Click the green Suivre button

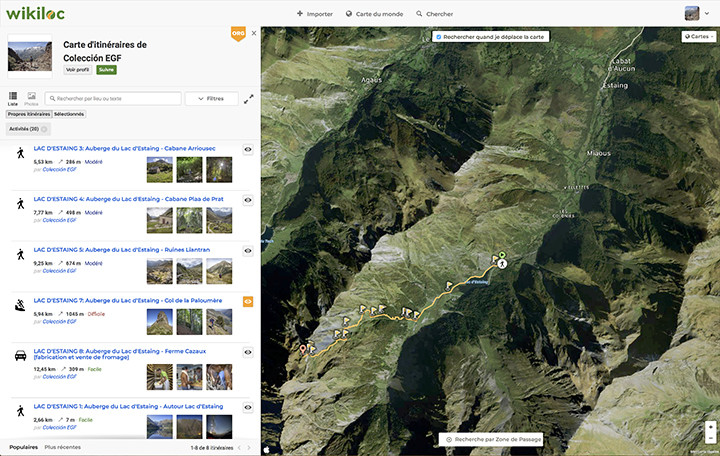(x=106, y=69)
